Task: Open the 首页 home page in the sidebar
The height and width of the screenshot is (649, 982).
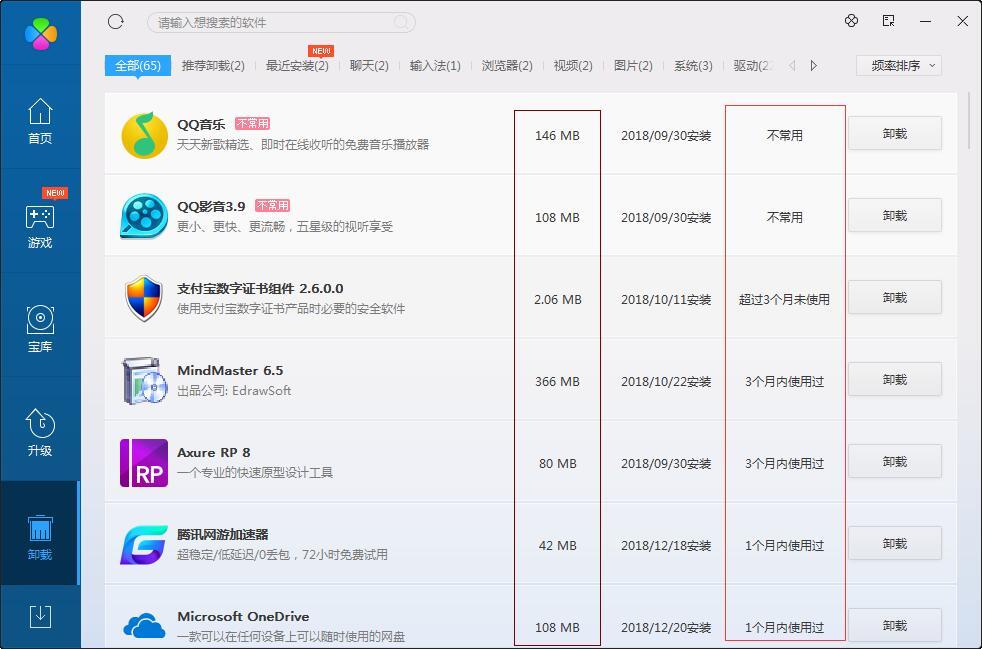Action: coord(39,120)
